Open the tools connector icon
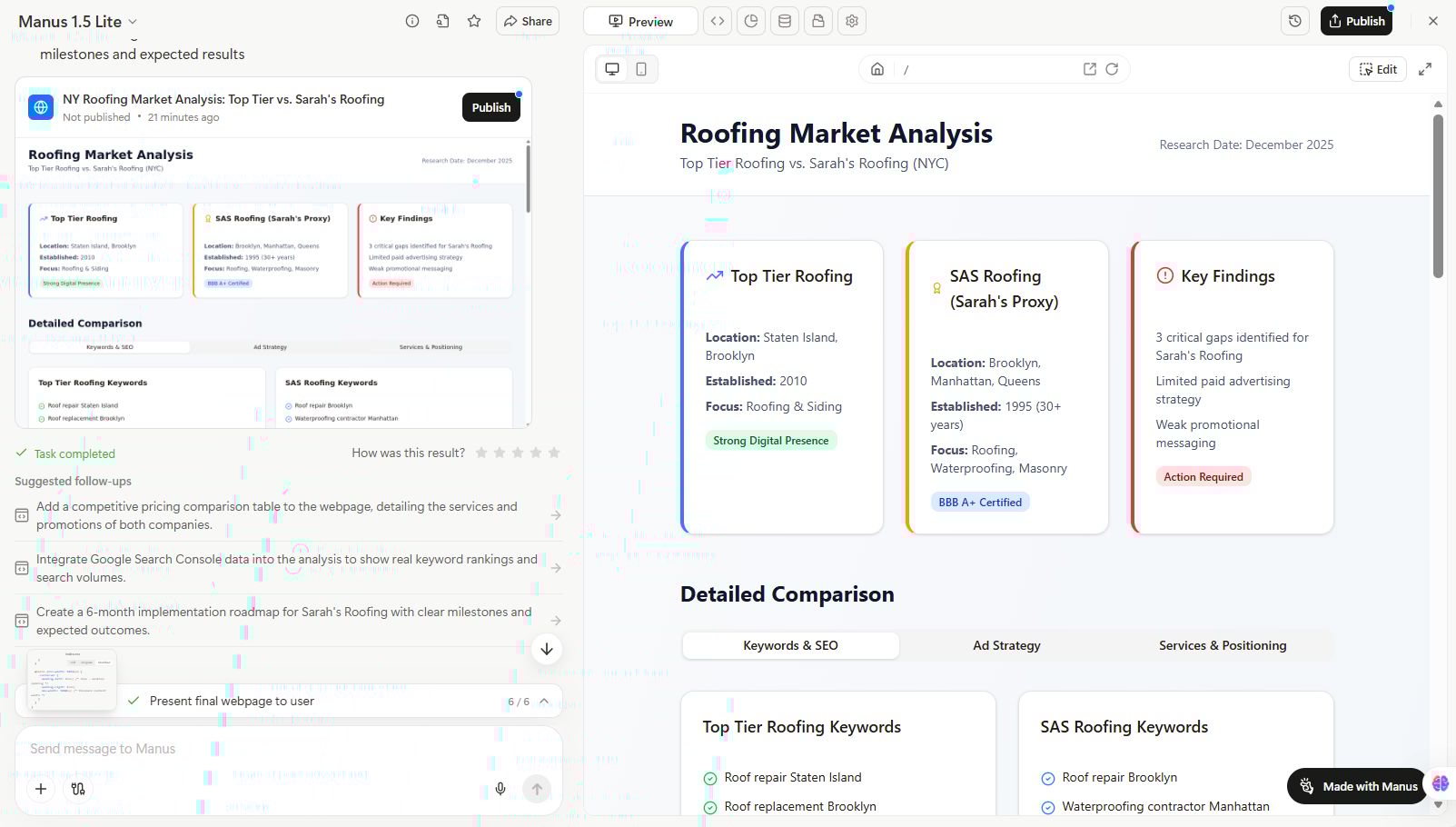The height and width of the screenshot is (827, 1456). click(x=78, y=789)
